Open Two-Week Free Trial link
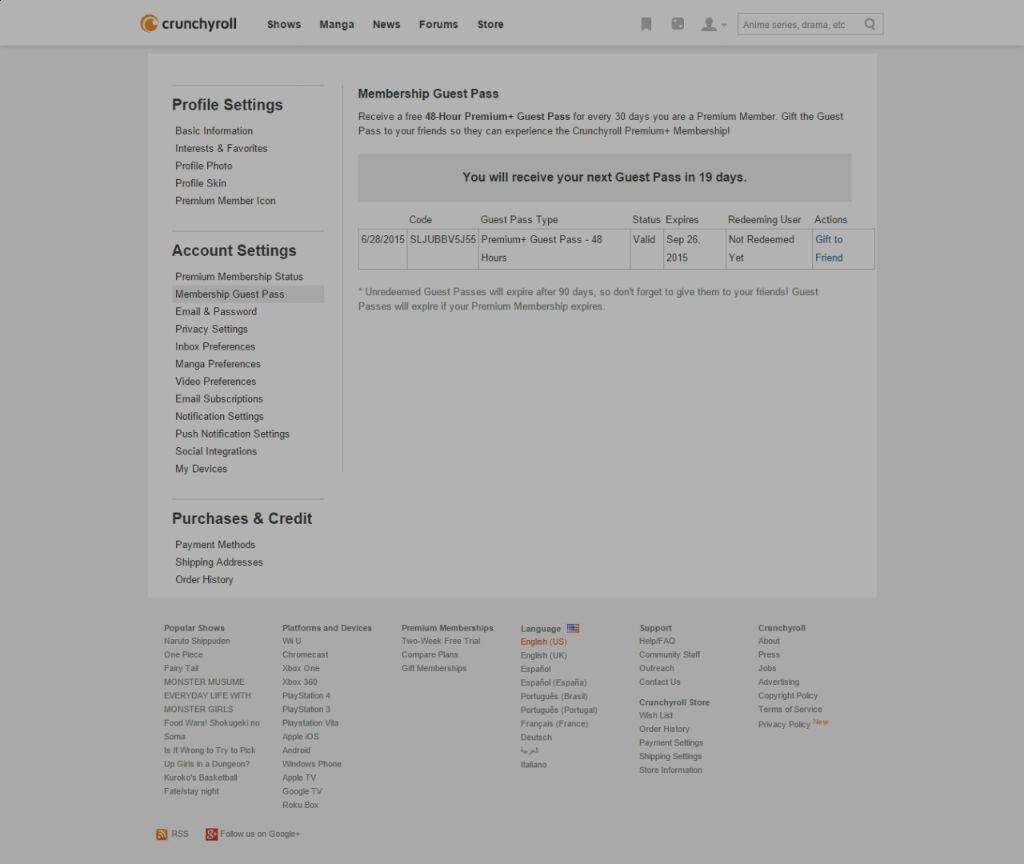The height and width of the screenshot is (864, 1024). tap(441, 641)
